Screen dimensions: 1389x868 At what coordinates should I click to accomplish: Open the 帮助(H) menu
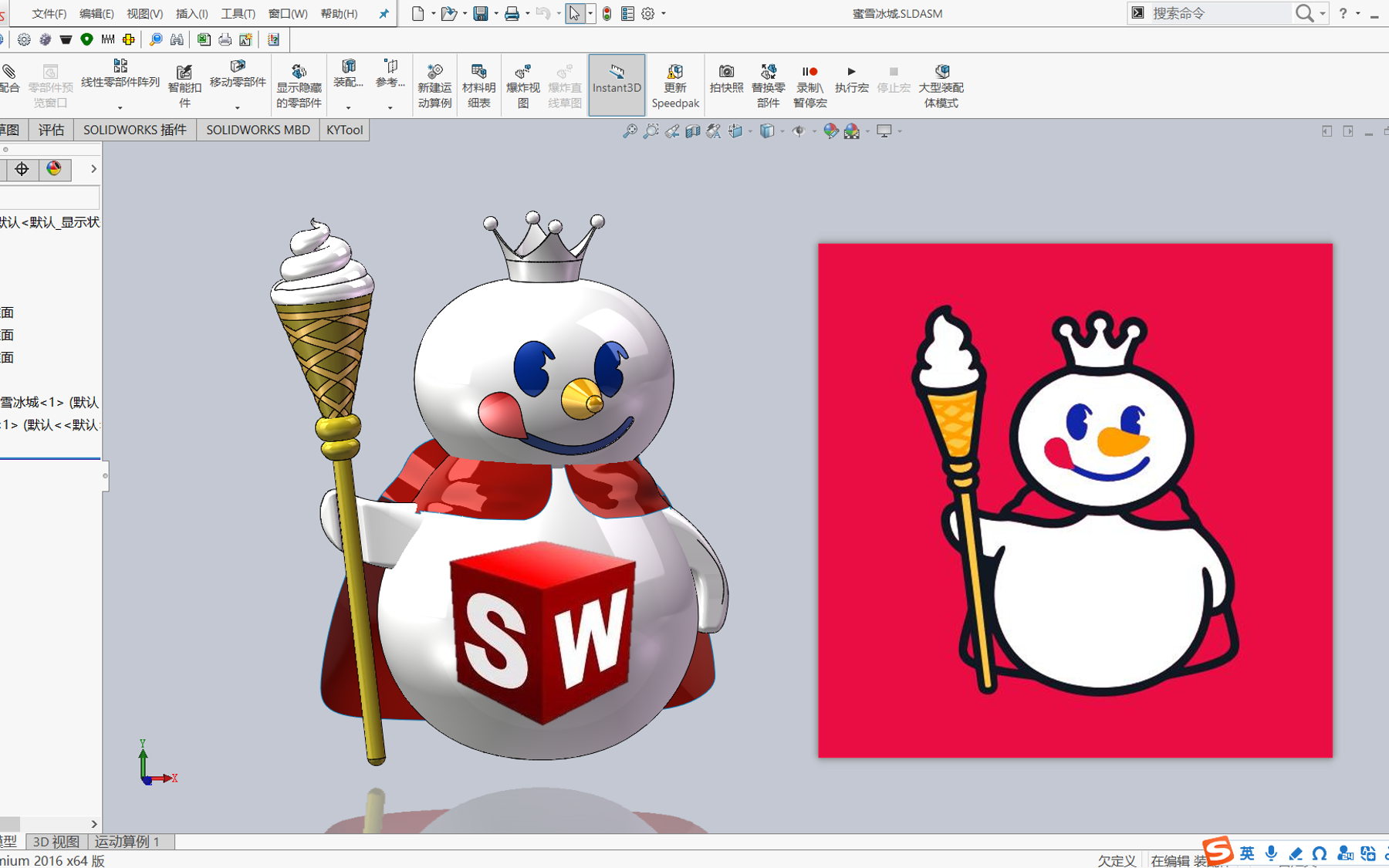[339, 14]
